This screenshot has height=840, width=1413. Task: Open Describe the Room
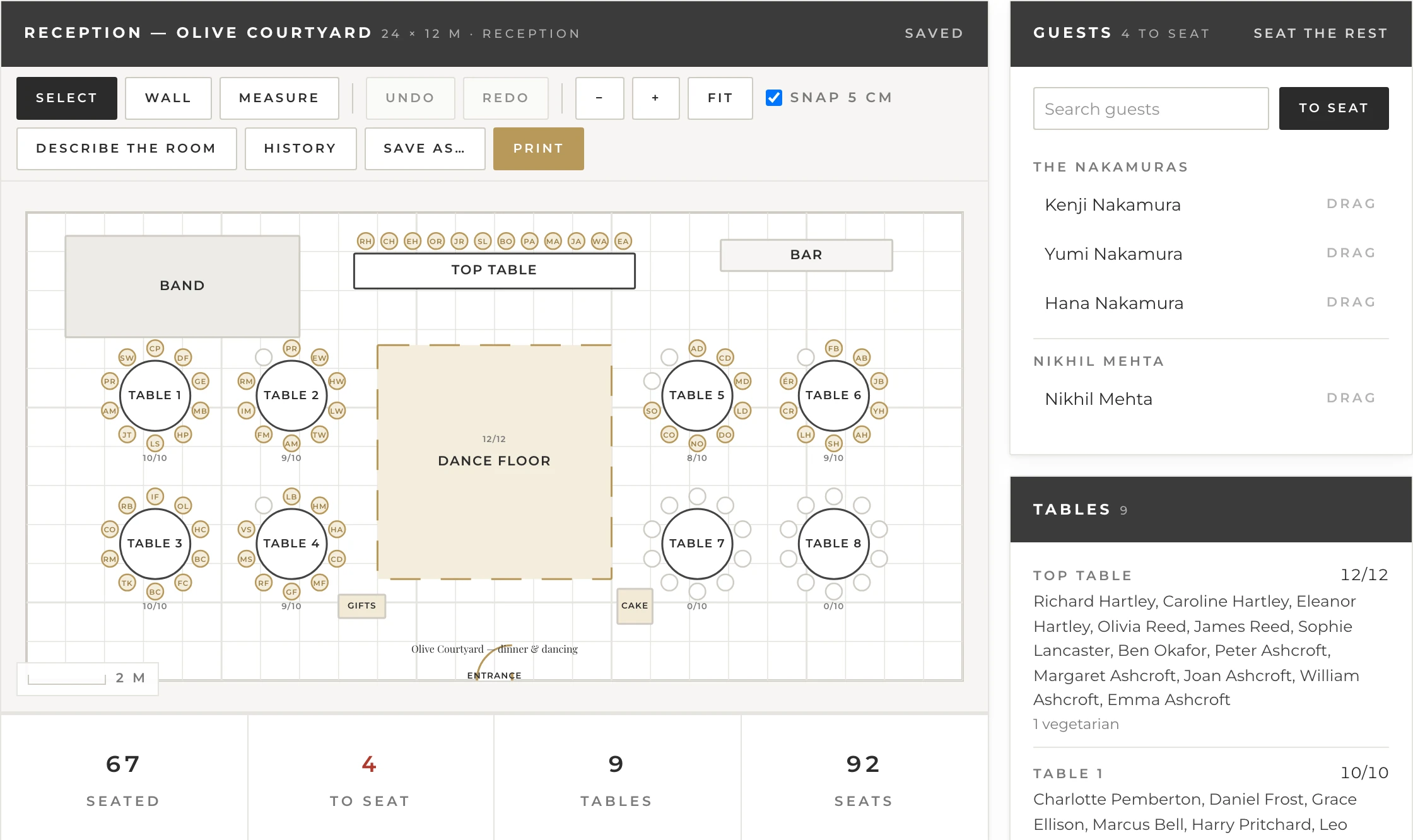(x=126, y=148)
